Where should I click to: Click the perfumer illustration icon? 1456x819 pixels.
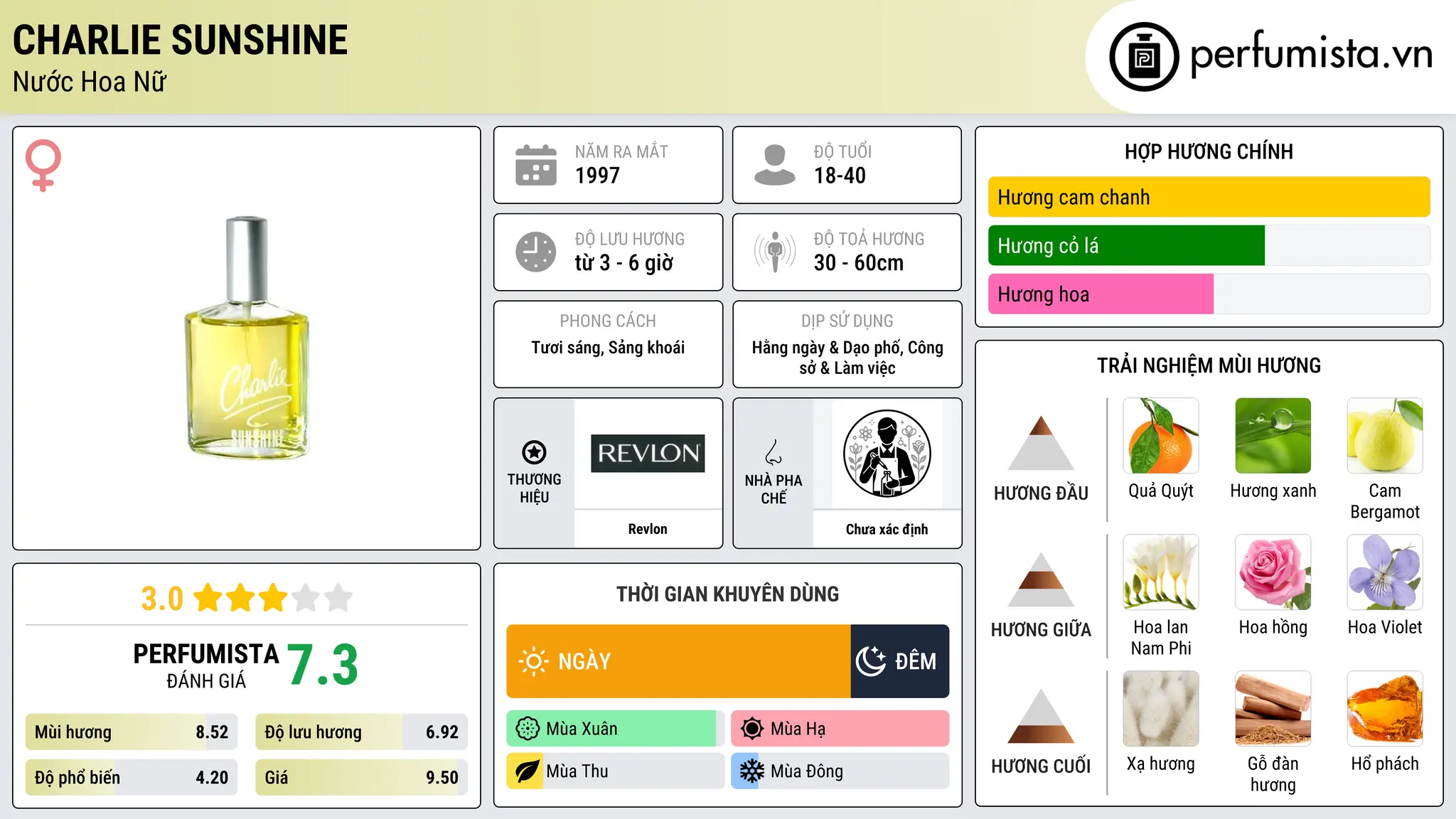coord(887,454)
